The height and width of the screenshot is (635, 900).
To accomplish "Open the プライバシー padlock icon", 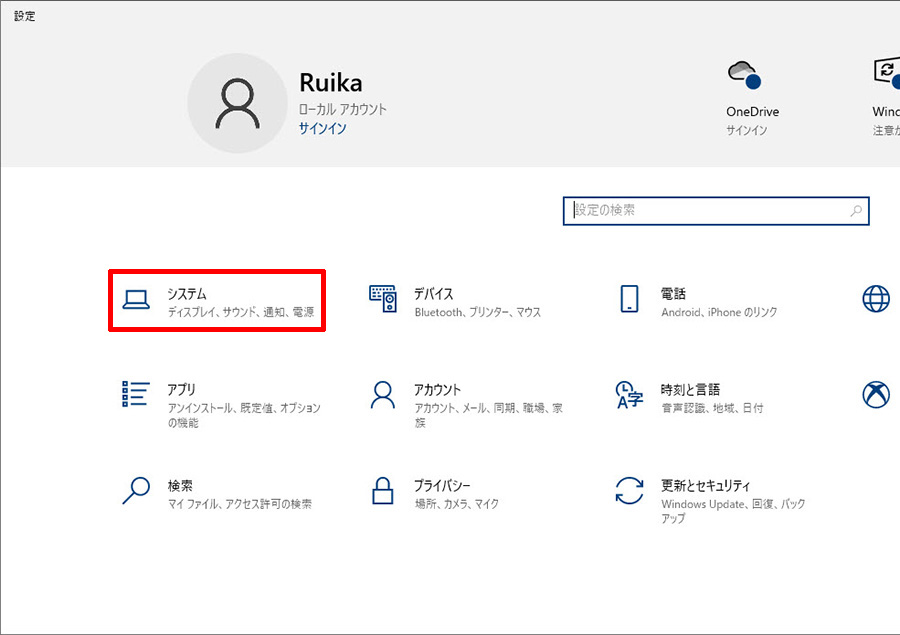I will click(383, 490).
